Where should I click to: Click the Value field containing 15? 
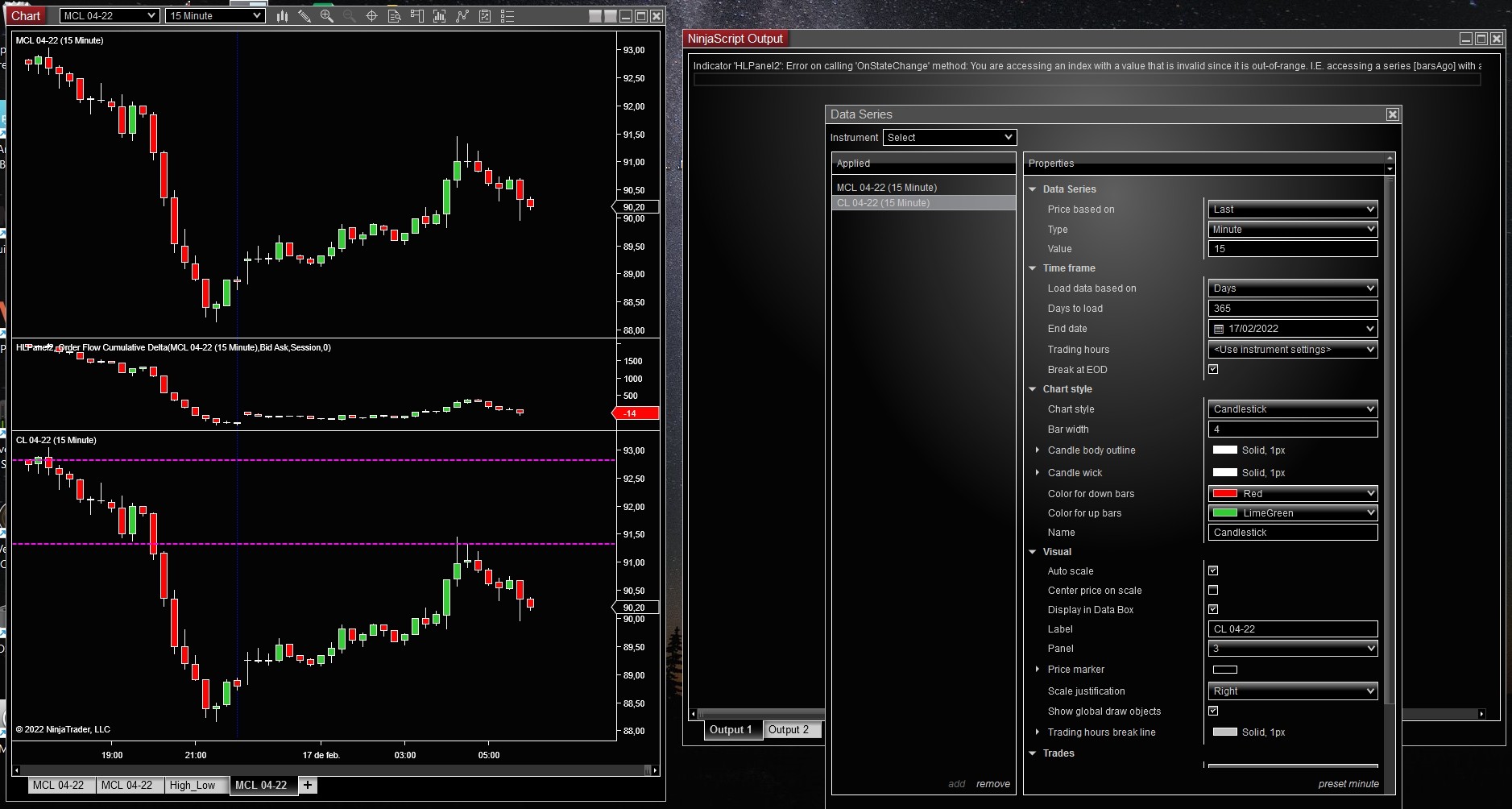pos(1293,249)
